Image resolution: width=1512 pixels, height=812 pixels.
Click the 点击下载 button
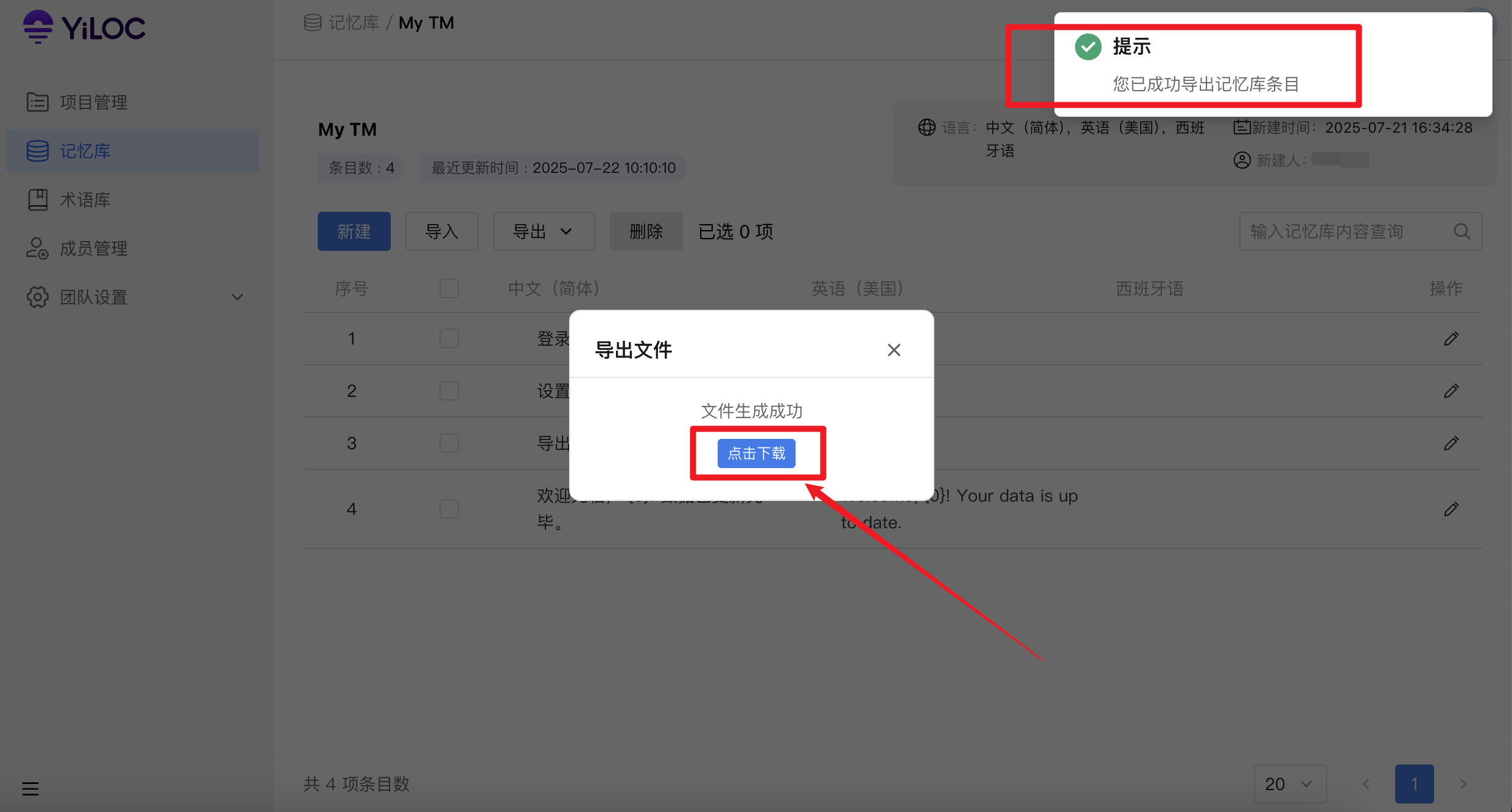(x=757, y=453)
